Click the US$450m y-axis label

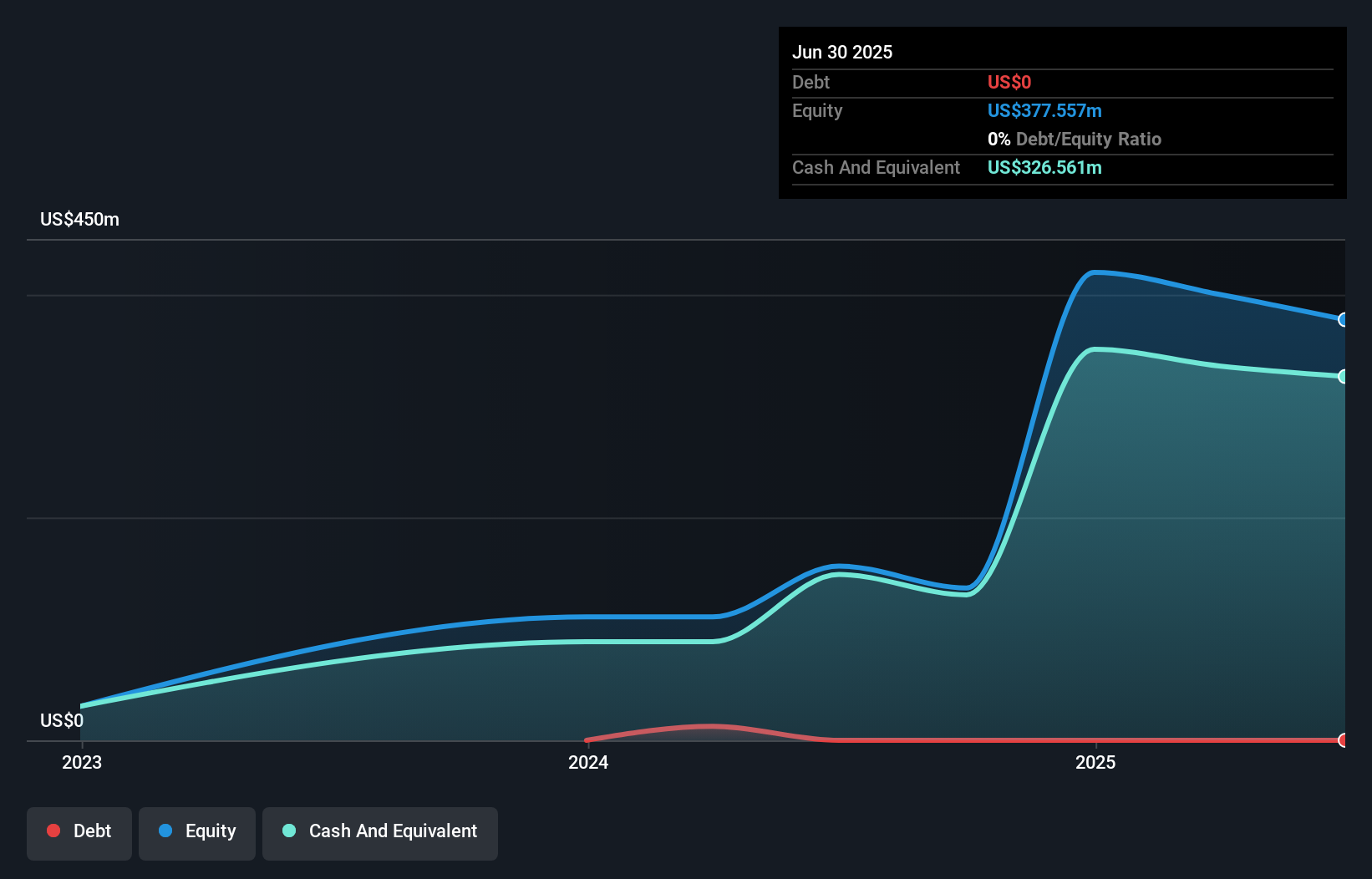pyautogui.click(x=79, y=220)
